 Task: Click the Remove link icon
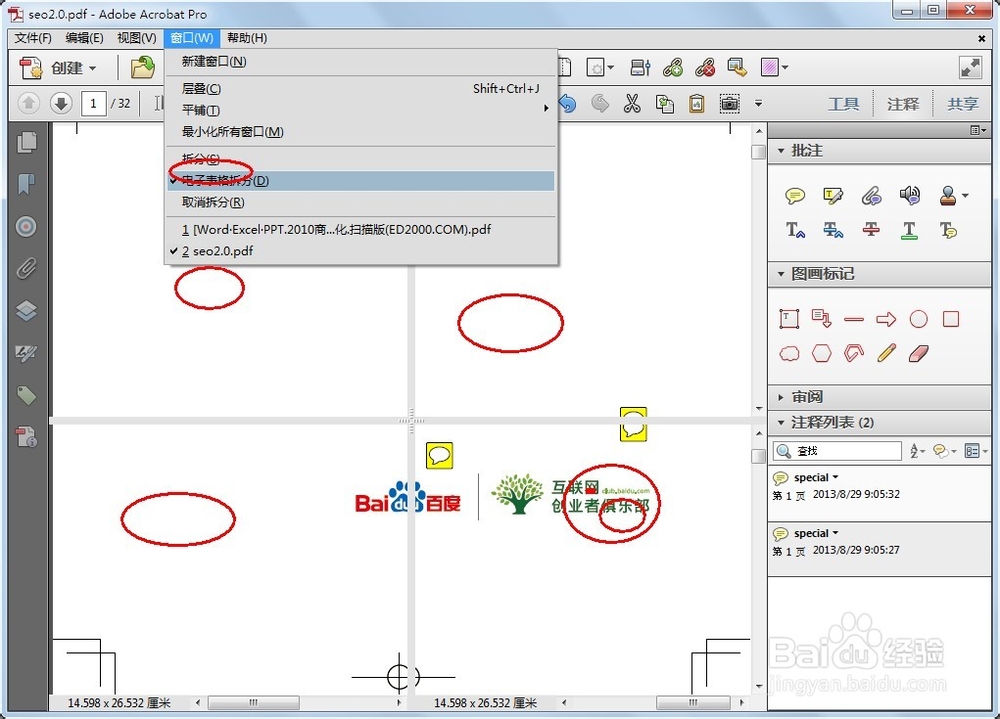705,68
